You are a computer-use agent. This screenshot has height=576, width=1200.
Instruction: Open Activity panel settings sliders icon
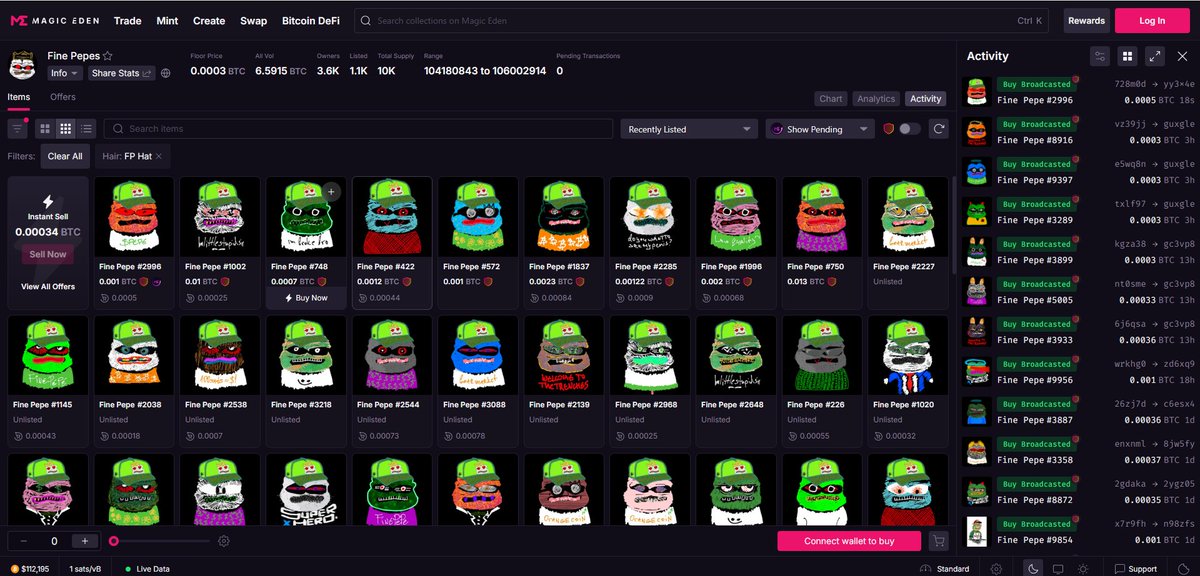[1100, 56]
